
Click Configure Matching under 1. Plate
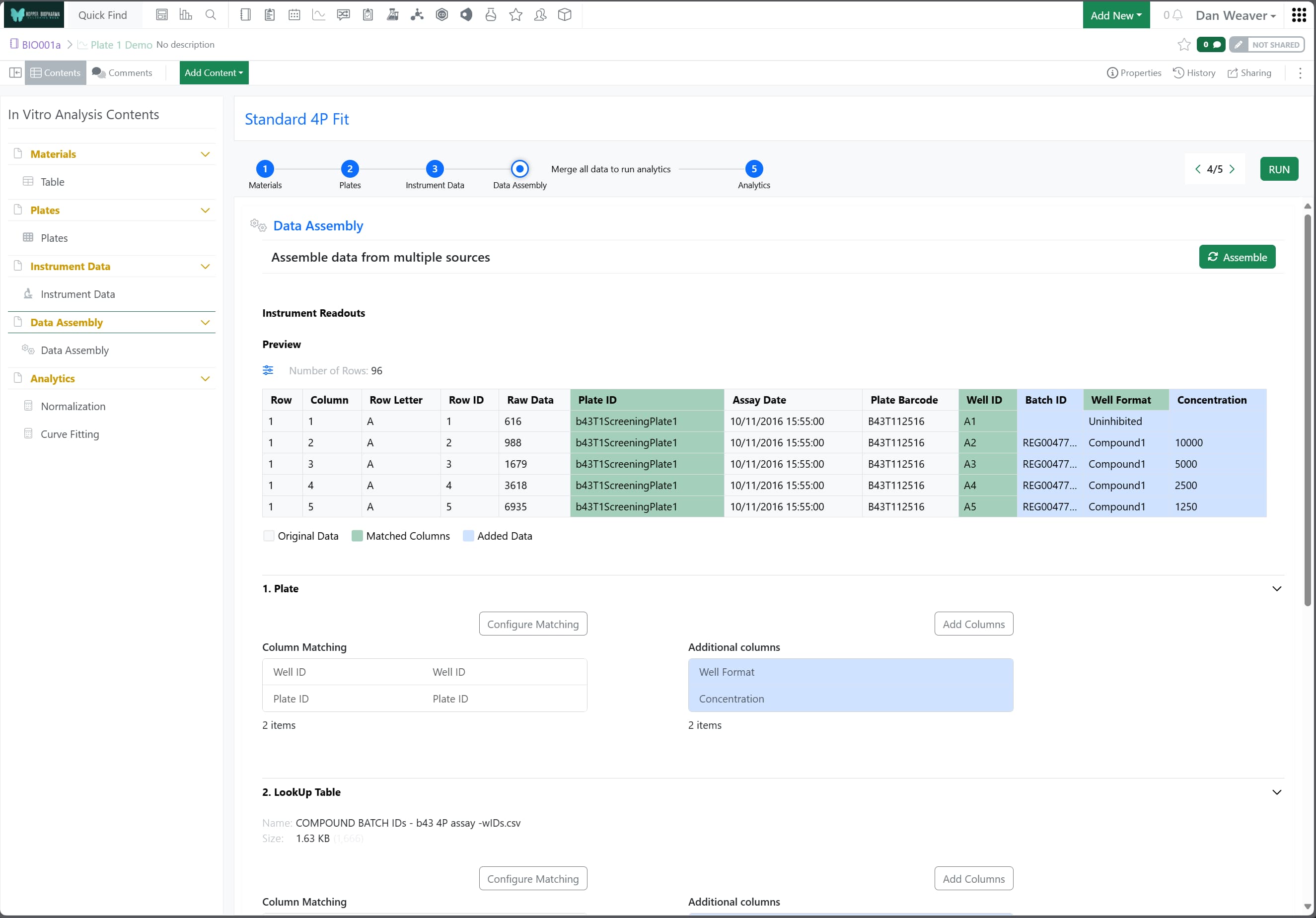point(532,624)
